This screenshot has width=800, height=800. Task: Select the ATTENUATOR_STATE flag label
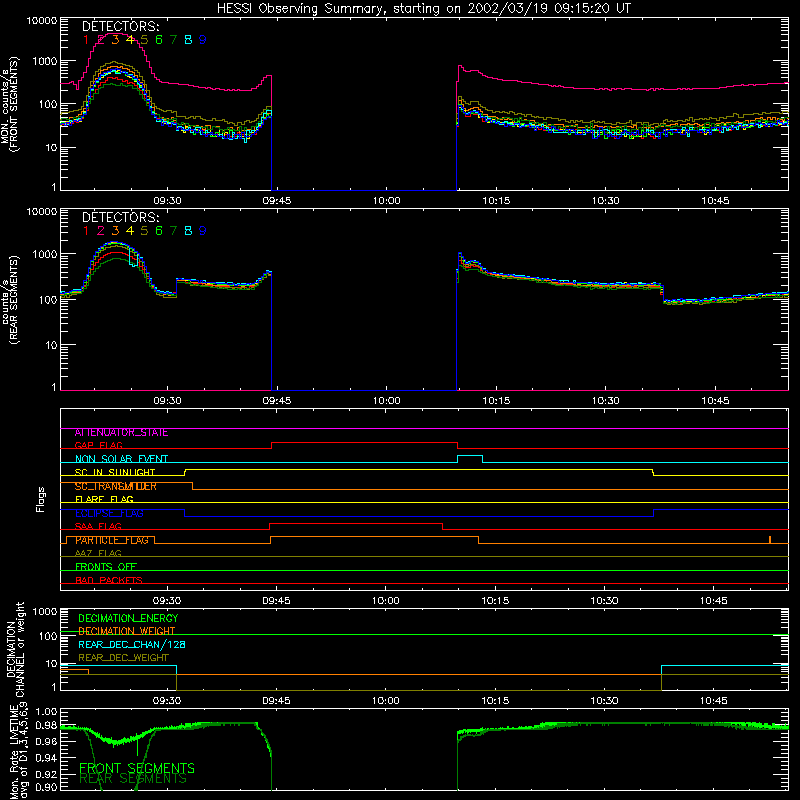tap(121, 433)
